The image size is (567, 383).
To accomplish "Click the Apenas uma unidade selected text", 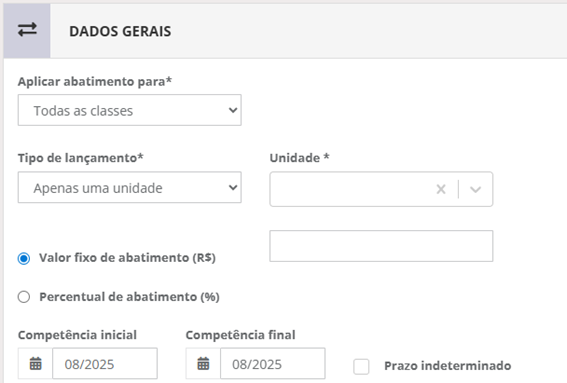I will (98, 188).
